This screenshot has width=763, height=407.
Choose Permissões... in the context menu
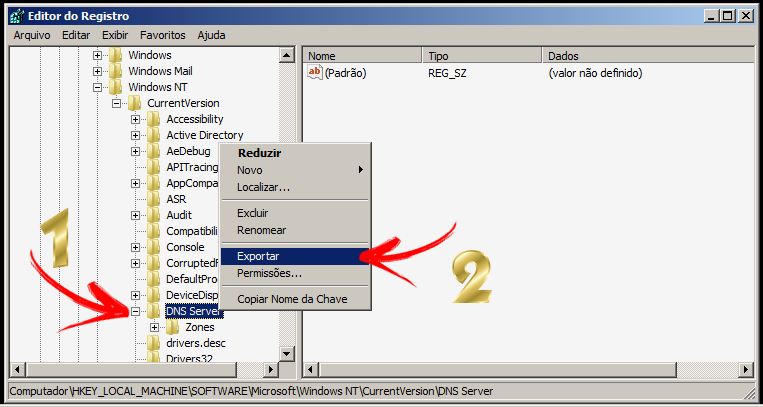(294, 274)
